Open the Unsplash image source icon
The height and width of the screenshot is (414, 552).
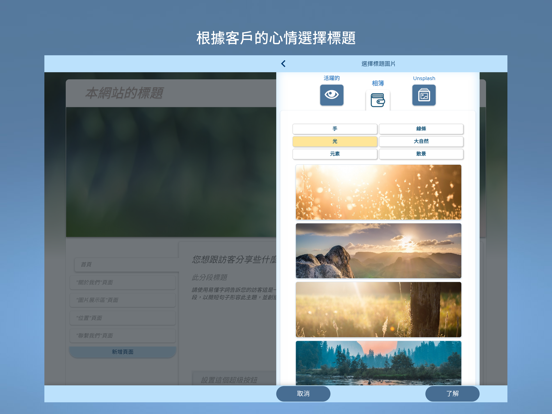click(x=424, y=95)
